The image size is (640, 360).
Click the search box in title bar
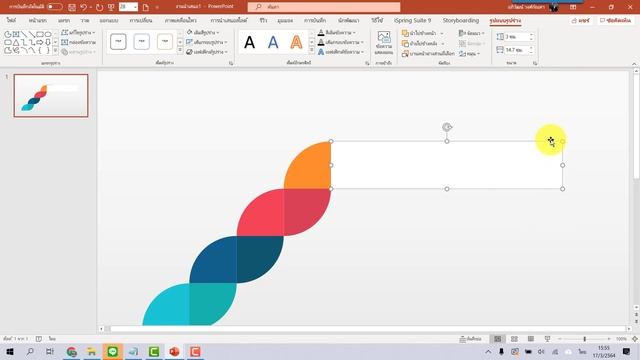(324, 7)
